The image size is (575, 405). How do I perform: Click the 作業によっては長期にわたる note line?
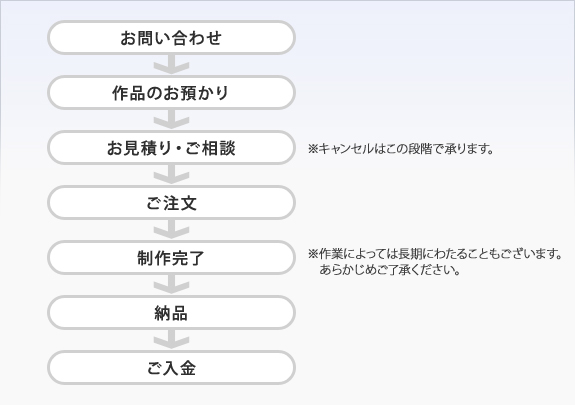(435, 253)
